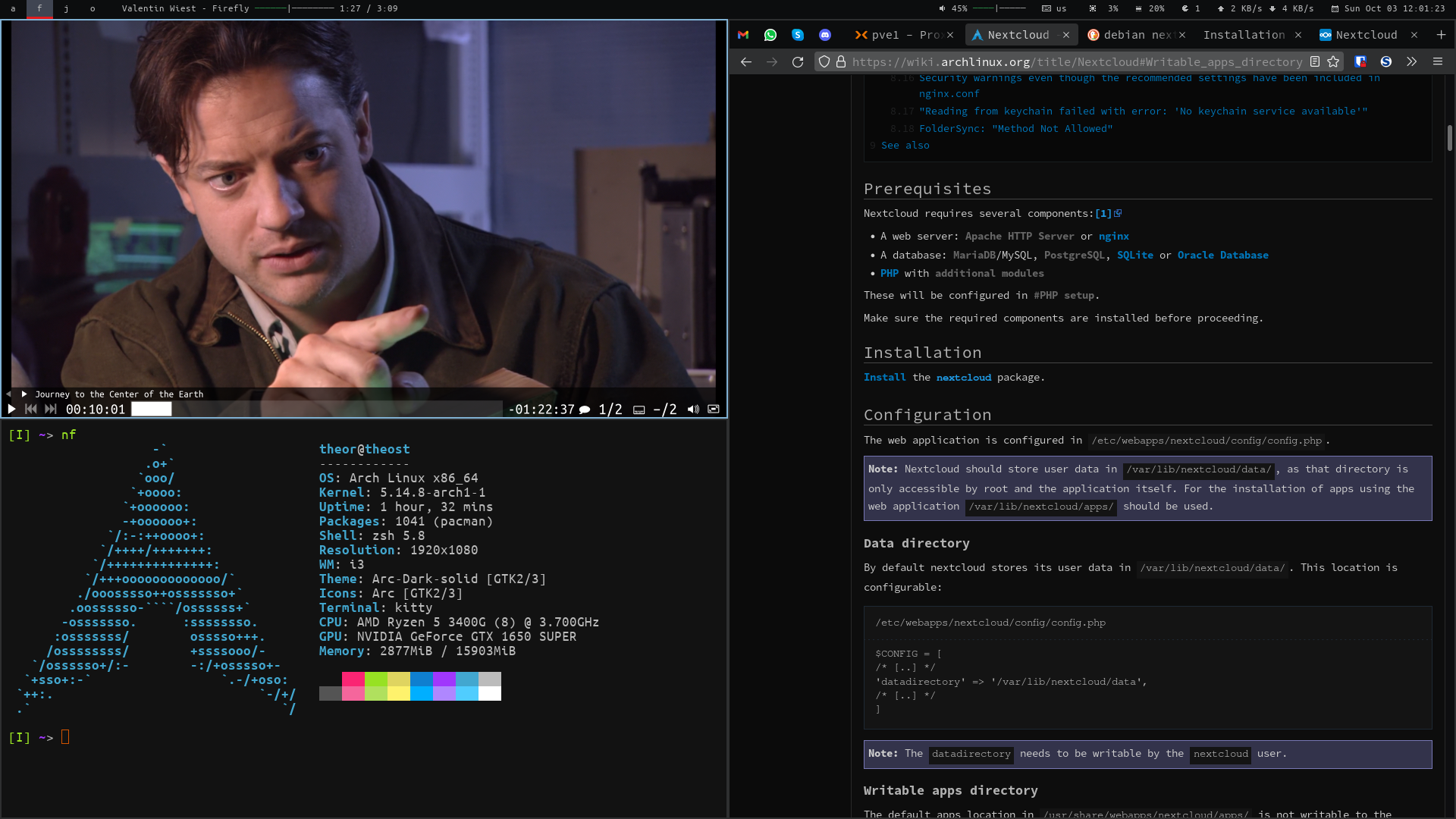Bookmark this page with the star icon

(x=1334, y=61)
